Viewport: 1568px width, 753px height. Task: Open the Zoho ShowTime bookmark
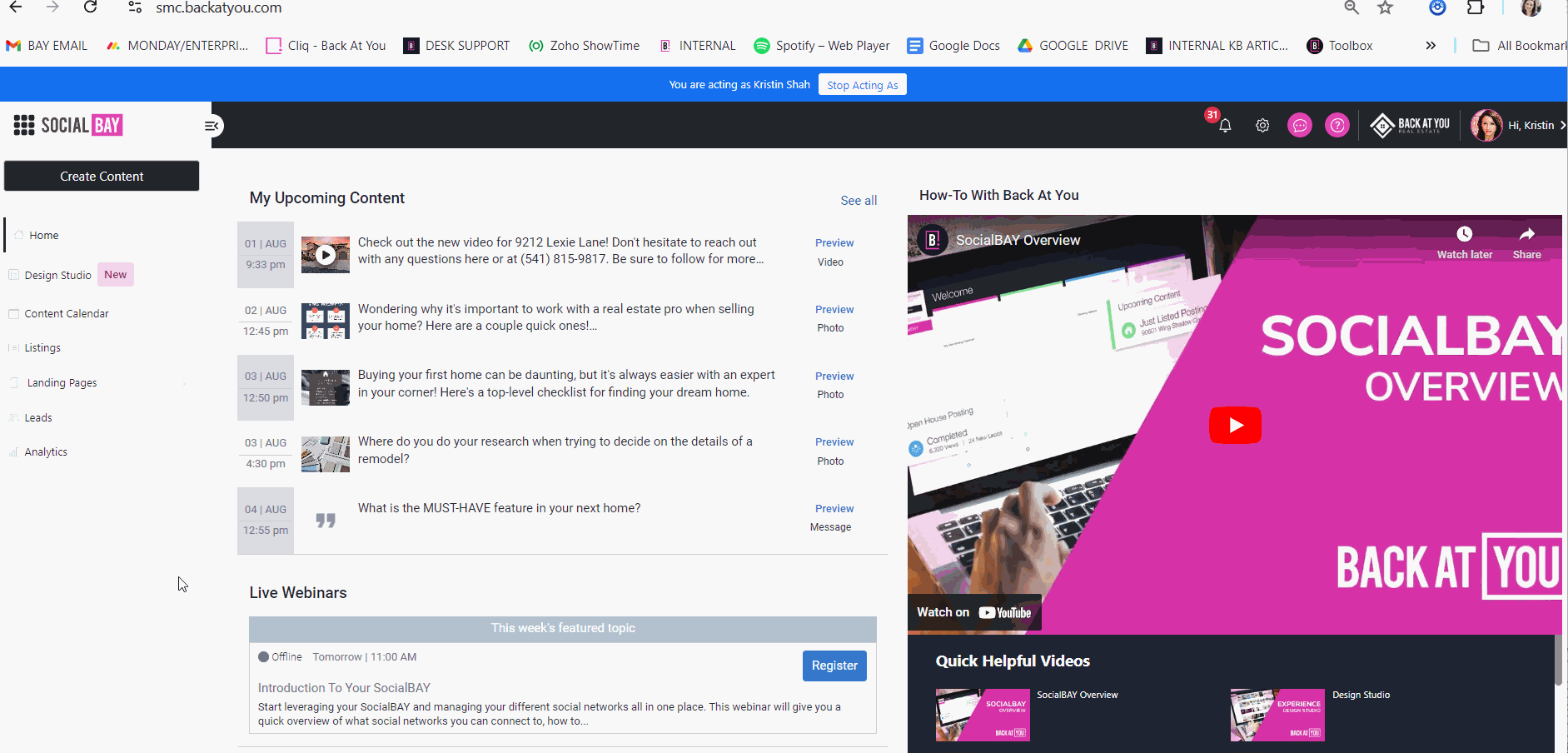[x=585, y=46]
